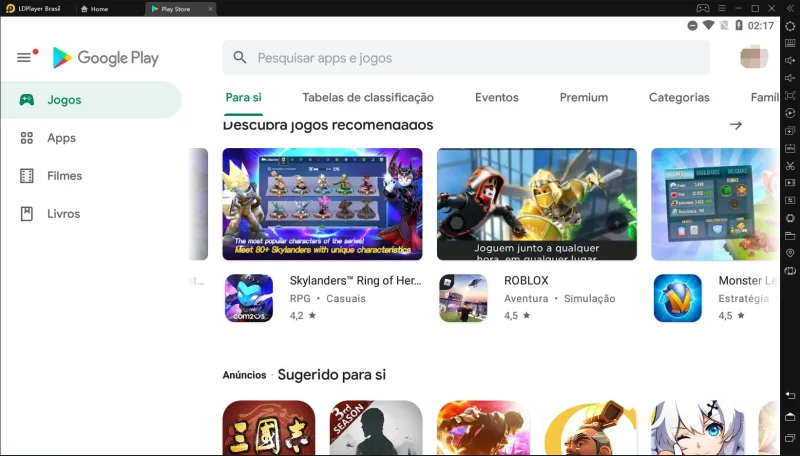Open virtual GPS location icon

pyautogui.click(x=790, y=253)
